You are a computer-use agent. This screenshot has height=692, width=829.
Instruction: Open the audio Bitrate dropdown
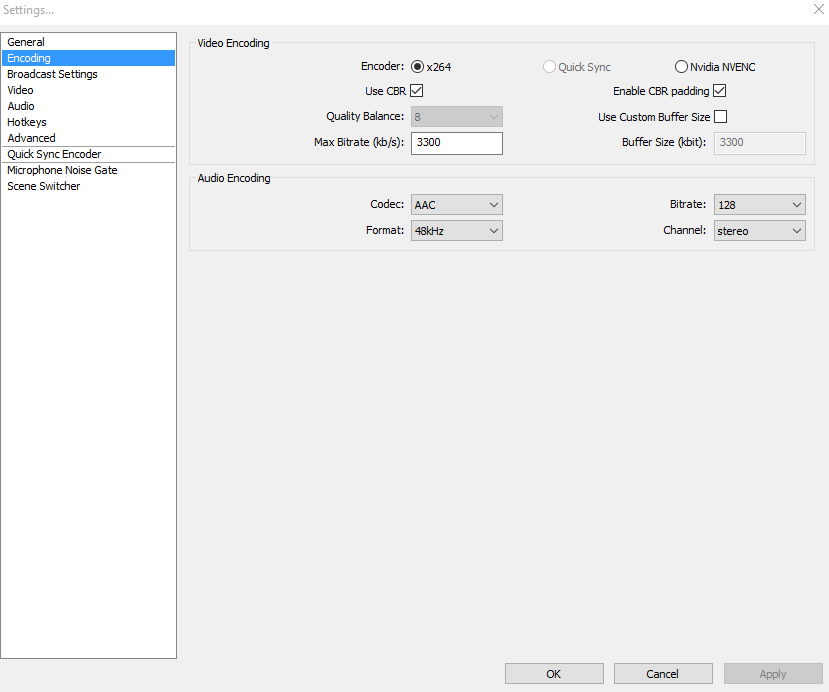(760, 205)
